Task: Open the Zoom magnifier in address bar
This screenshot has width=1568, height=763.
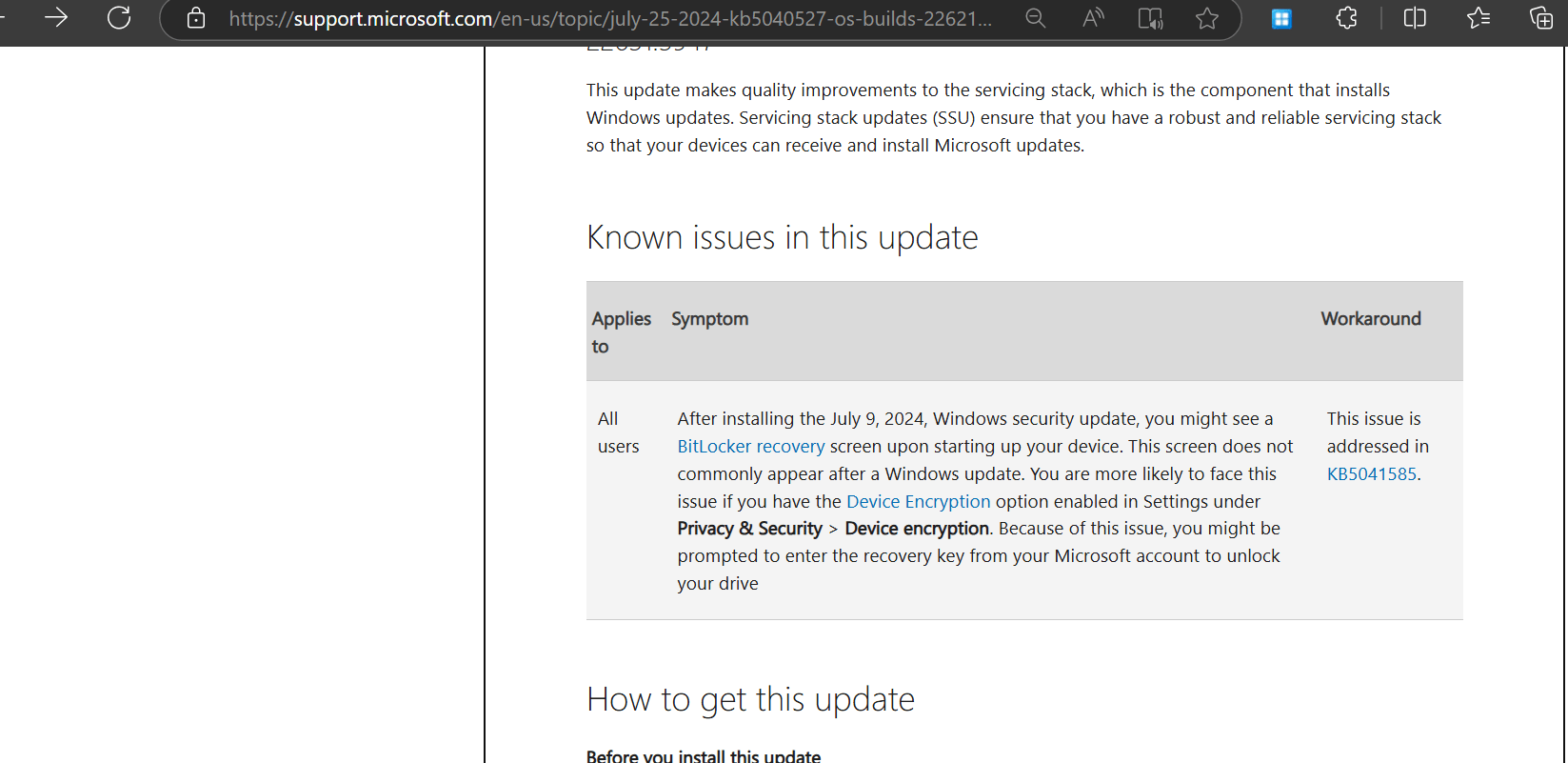Action: point(1036,18)
